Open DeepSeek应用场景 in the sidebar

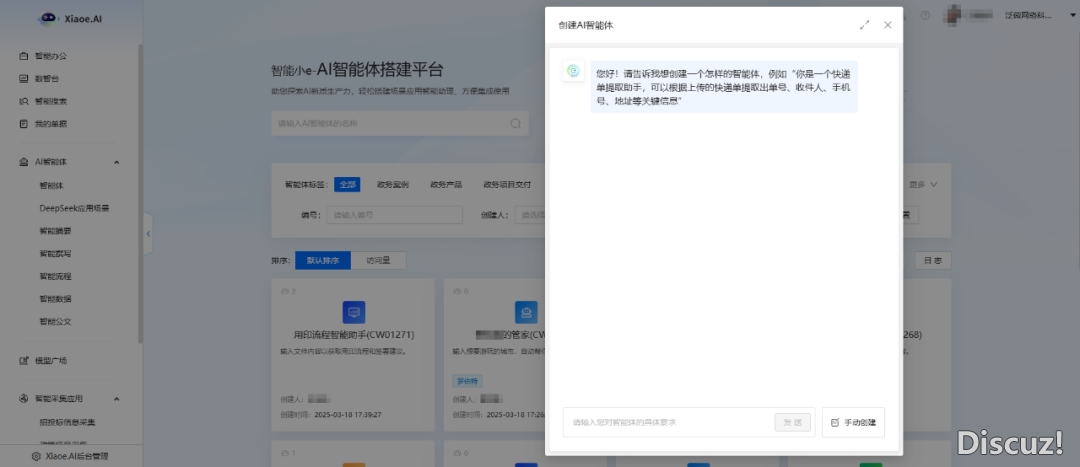click(x=74, y=208)
